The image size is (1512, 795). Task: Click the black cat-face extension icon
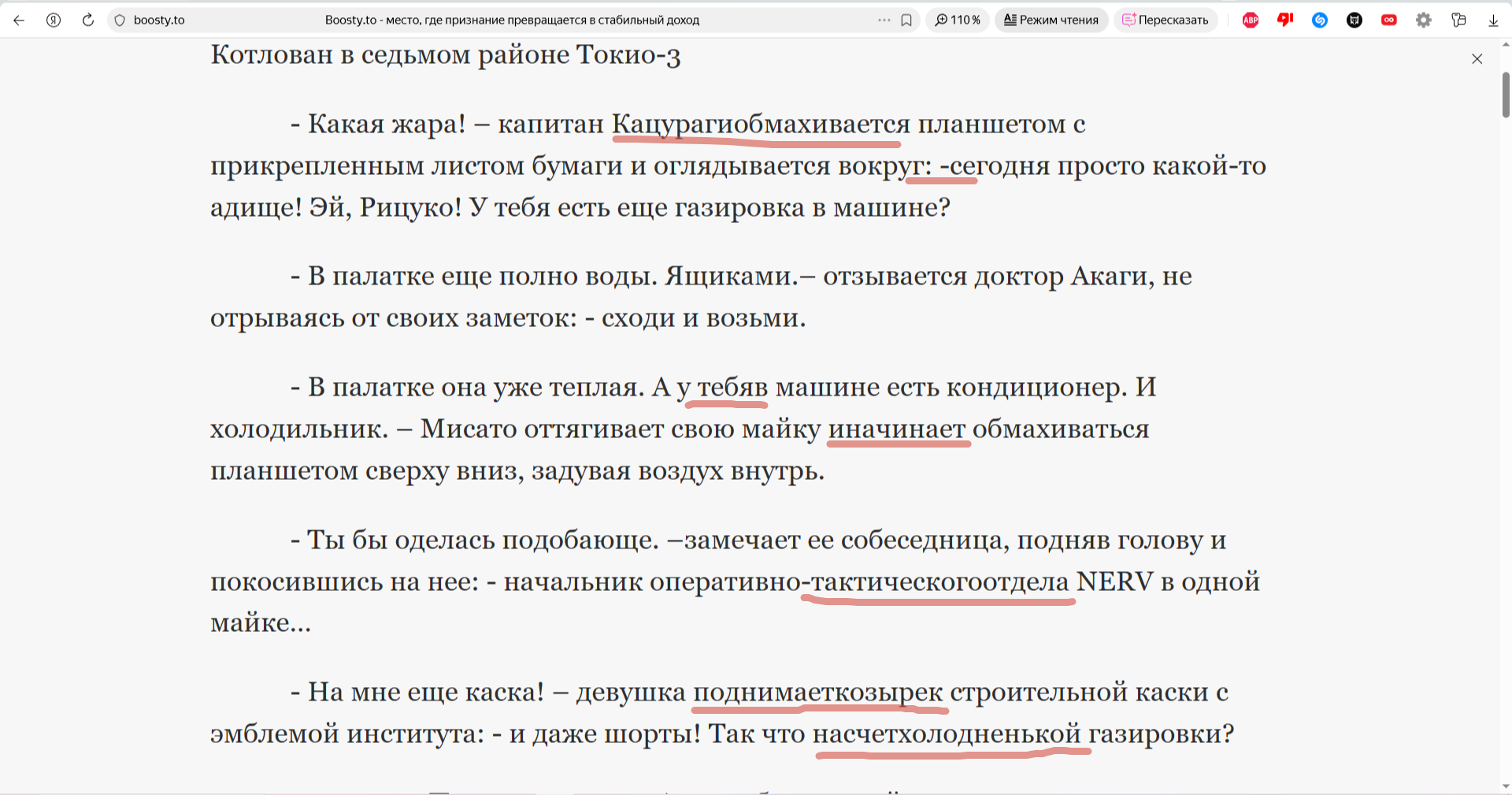coord(1354,20)
